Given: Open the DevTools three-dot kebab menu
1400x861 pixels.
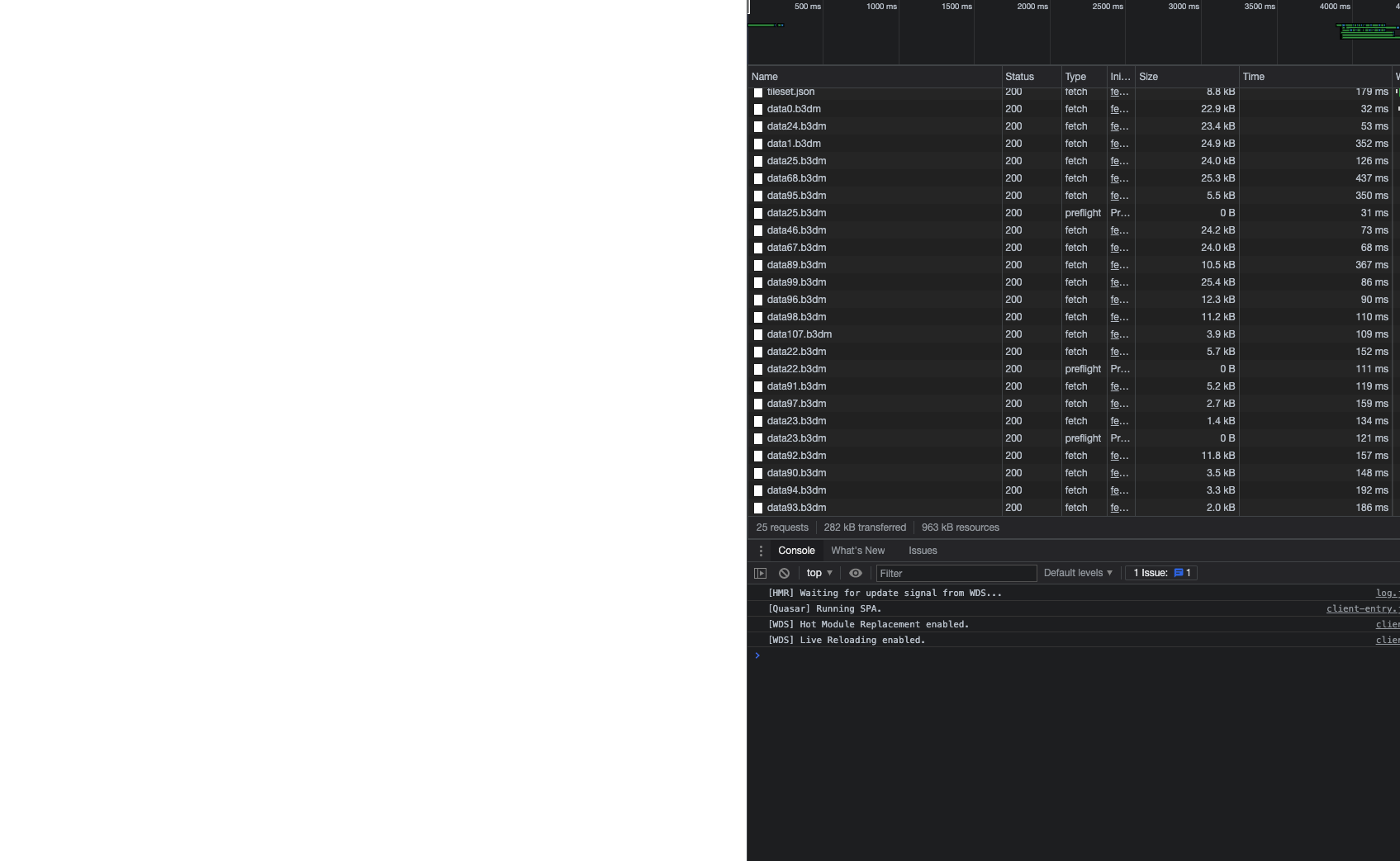Looking at the screenshot, I should coord(761,550).
